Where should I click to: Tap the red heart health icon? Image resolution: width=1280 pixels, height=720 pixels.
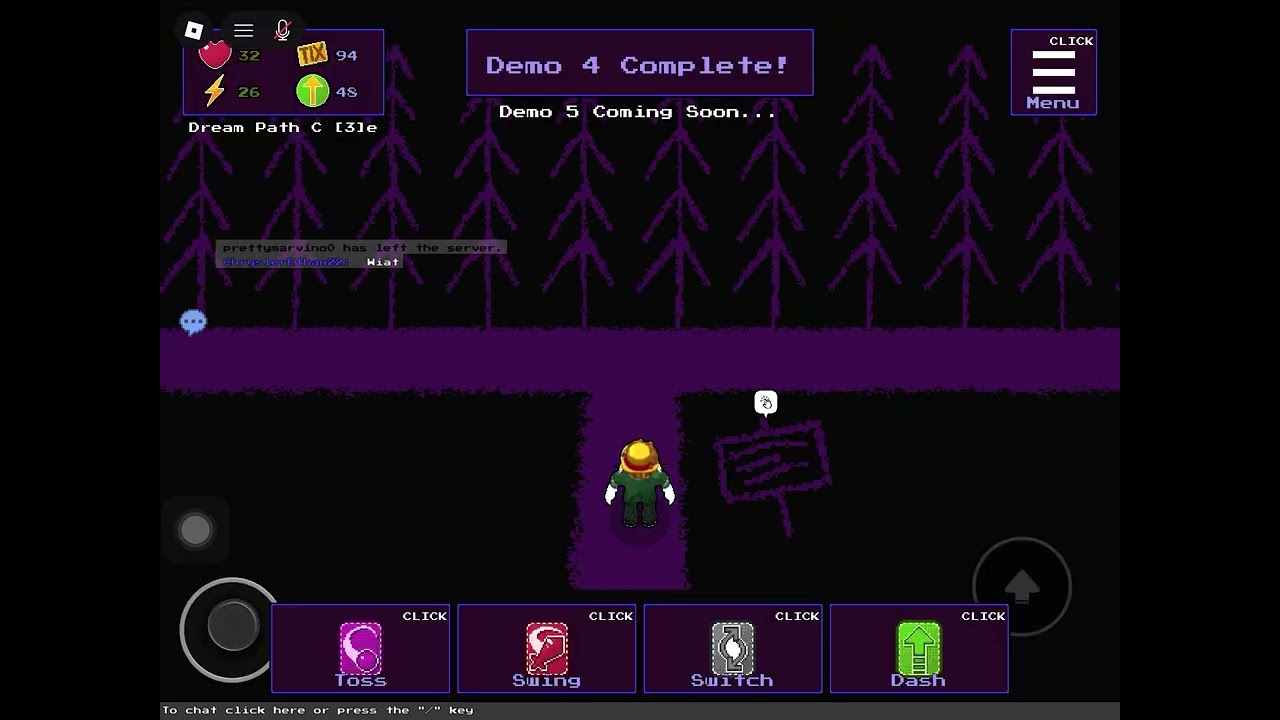[x=214, y=55]
